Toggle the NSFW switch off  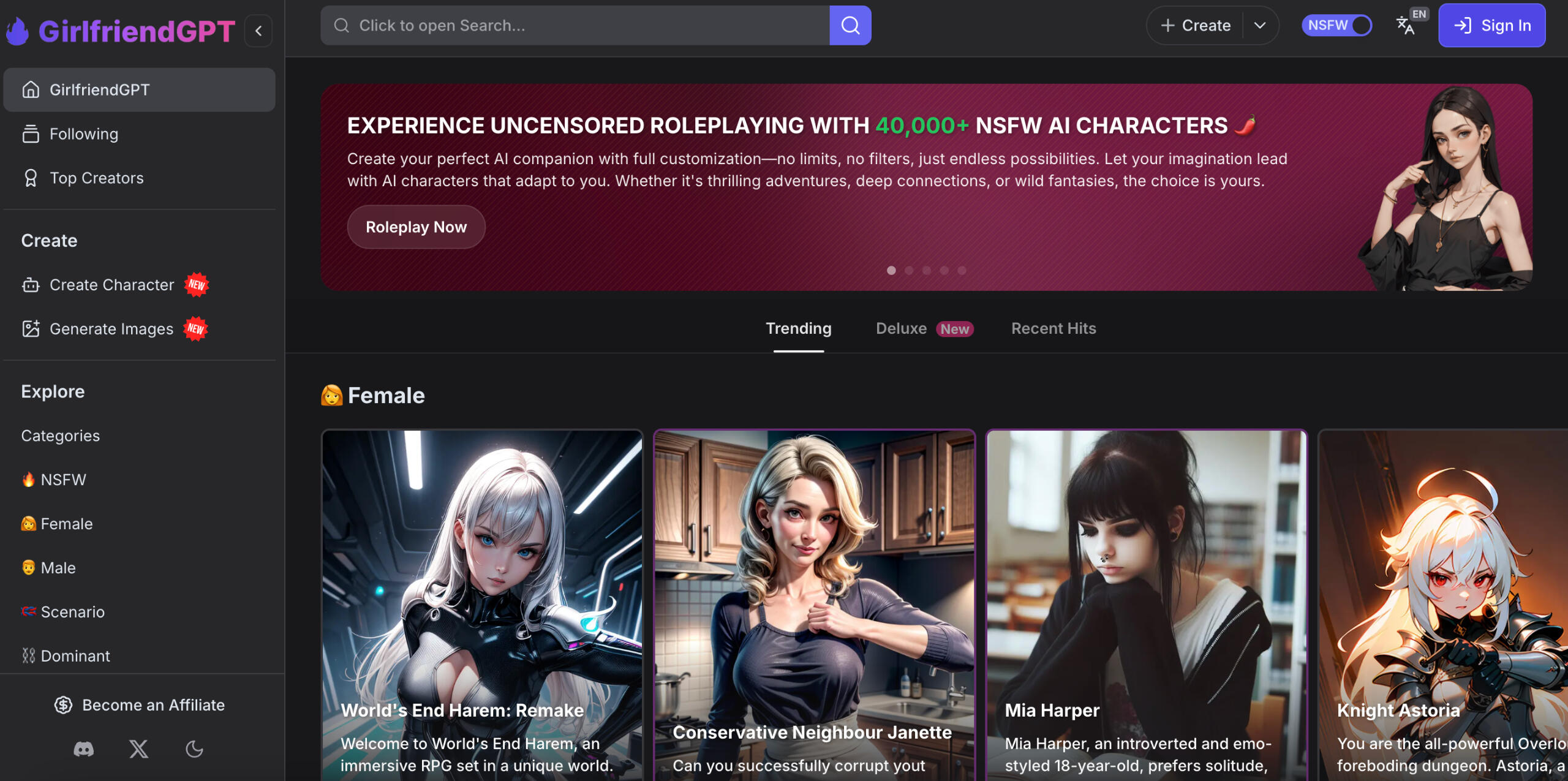1336,25
